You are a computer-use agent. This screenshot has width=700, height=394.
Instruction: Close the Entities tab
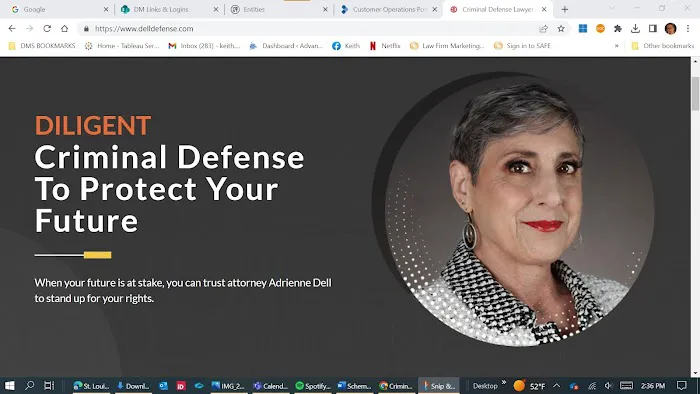pos(325,9)
